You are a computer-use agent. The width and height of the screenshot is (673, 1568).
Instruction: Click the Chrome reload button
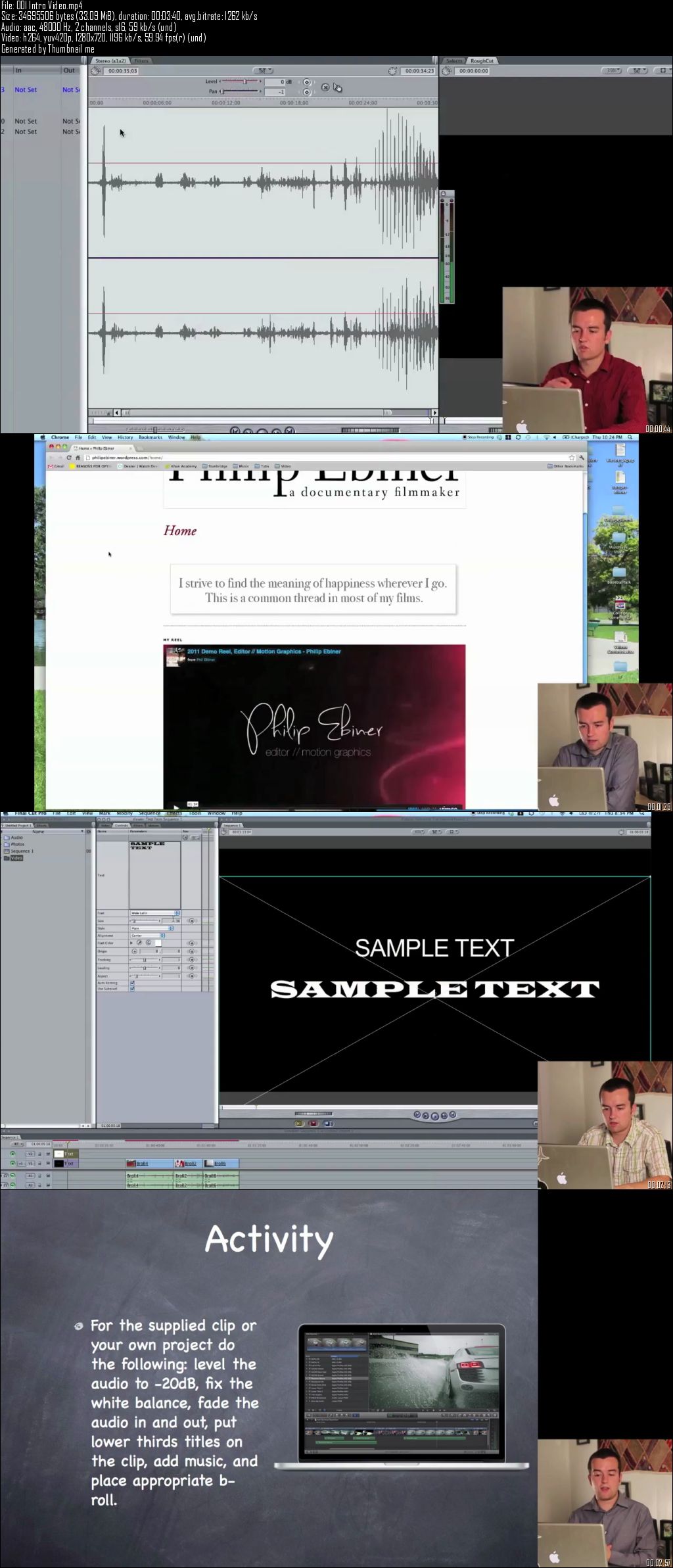click(x=69, y=458)
